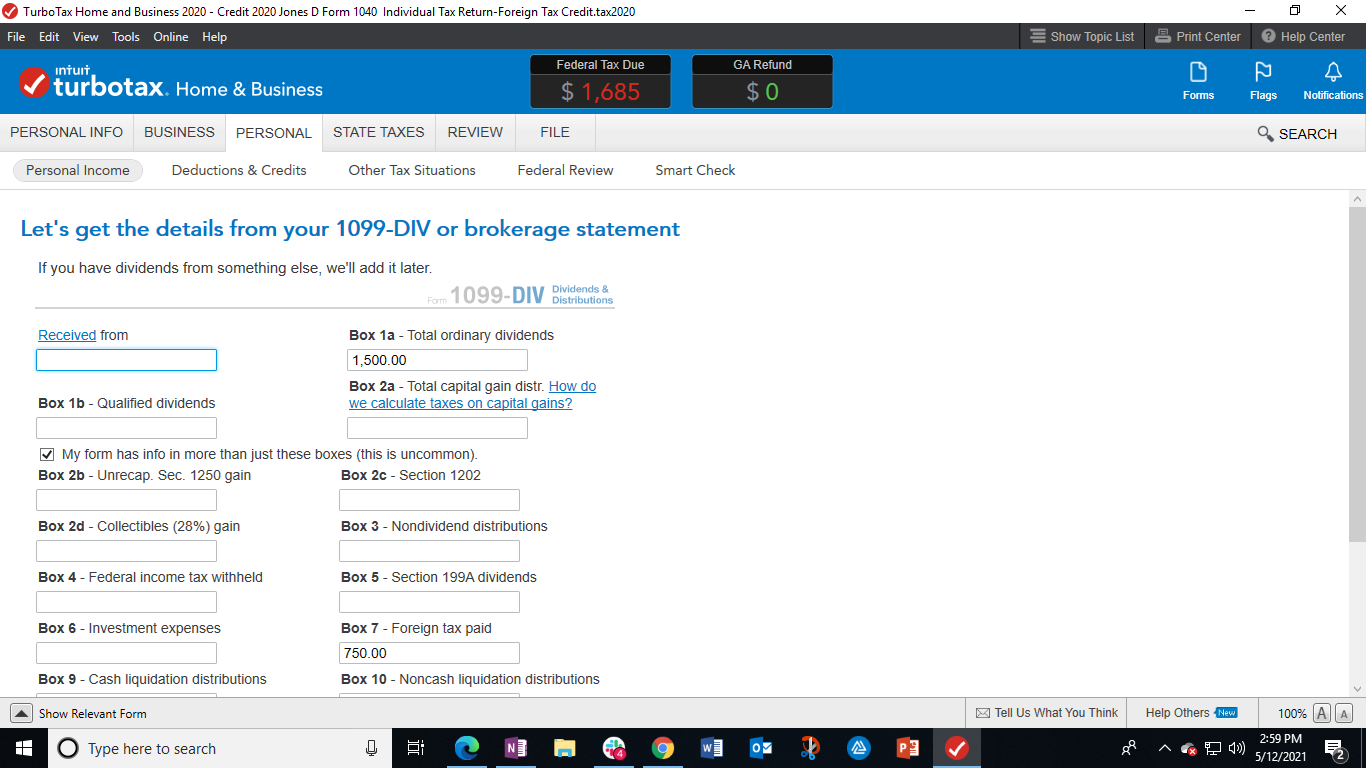This screenshot has width=1366, height=768.
Task: Switch to REVIEW tab
Action: click(x=475, y=132)
